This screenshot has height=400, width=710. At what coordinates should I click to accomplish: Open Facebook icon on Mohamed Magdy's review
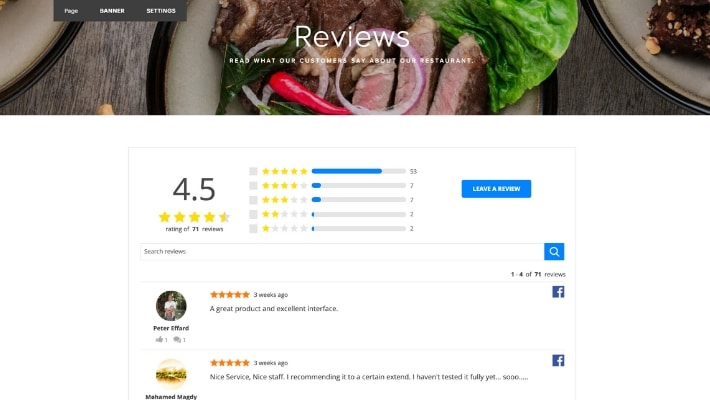point(558,360)
